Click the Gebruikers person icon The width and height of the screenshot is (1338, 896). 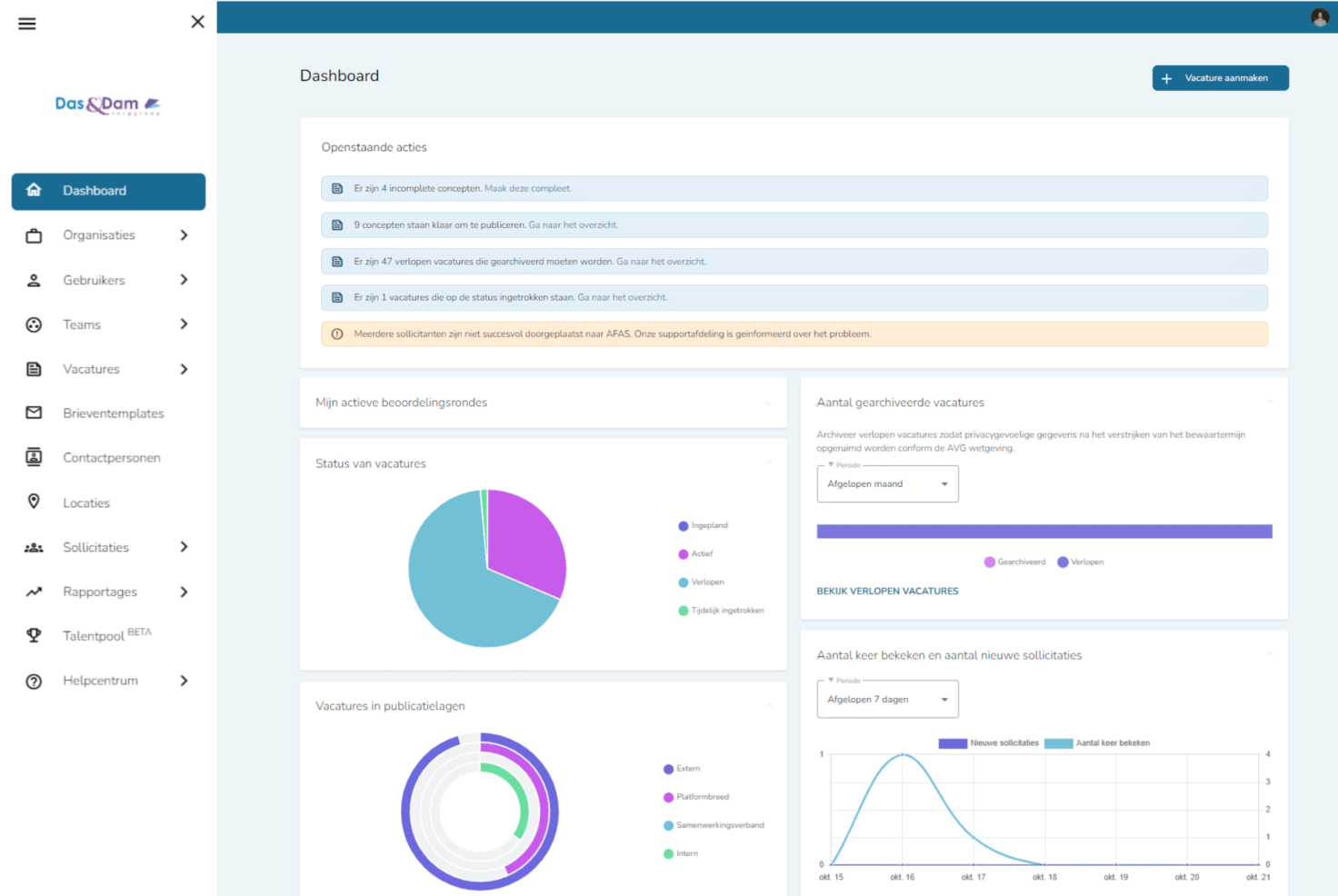(x=34, y=280)
